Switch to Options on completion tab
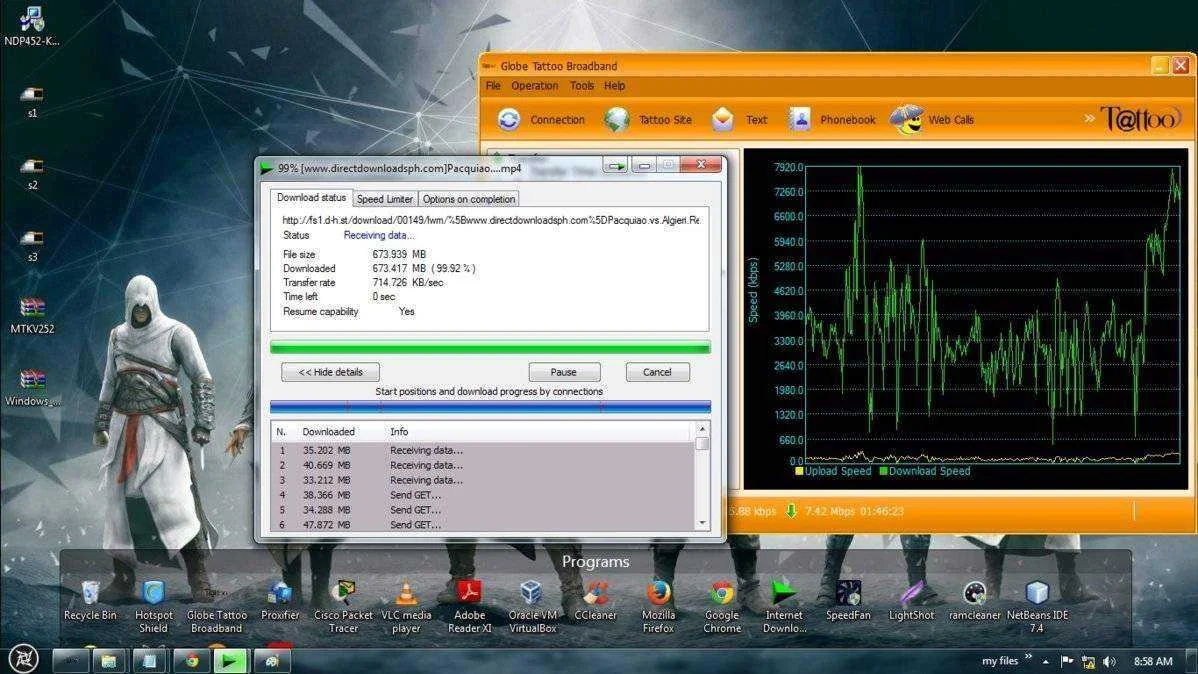Screen dimensions: 1198x674 [468, 199]
